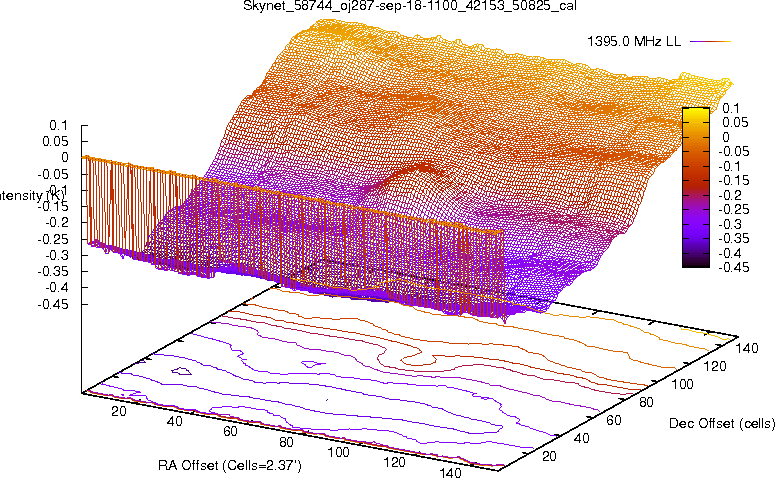The width and height of the screenshot is (775, 478).
Task: Click 0.05 tick on the color bar
Action: [735, 123]
